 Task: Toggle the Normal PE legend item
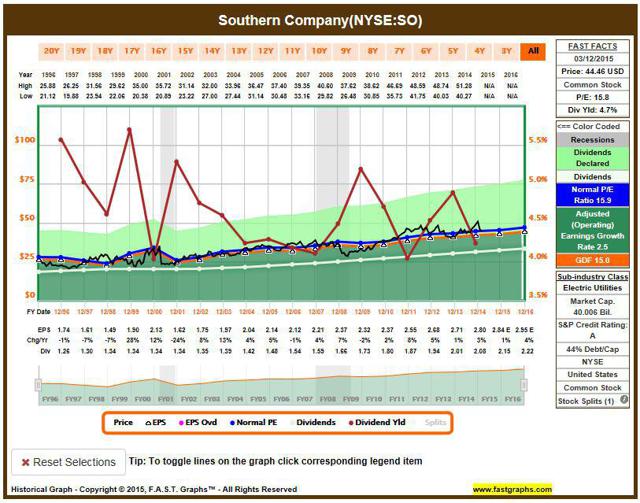click(253, 423)
